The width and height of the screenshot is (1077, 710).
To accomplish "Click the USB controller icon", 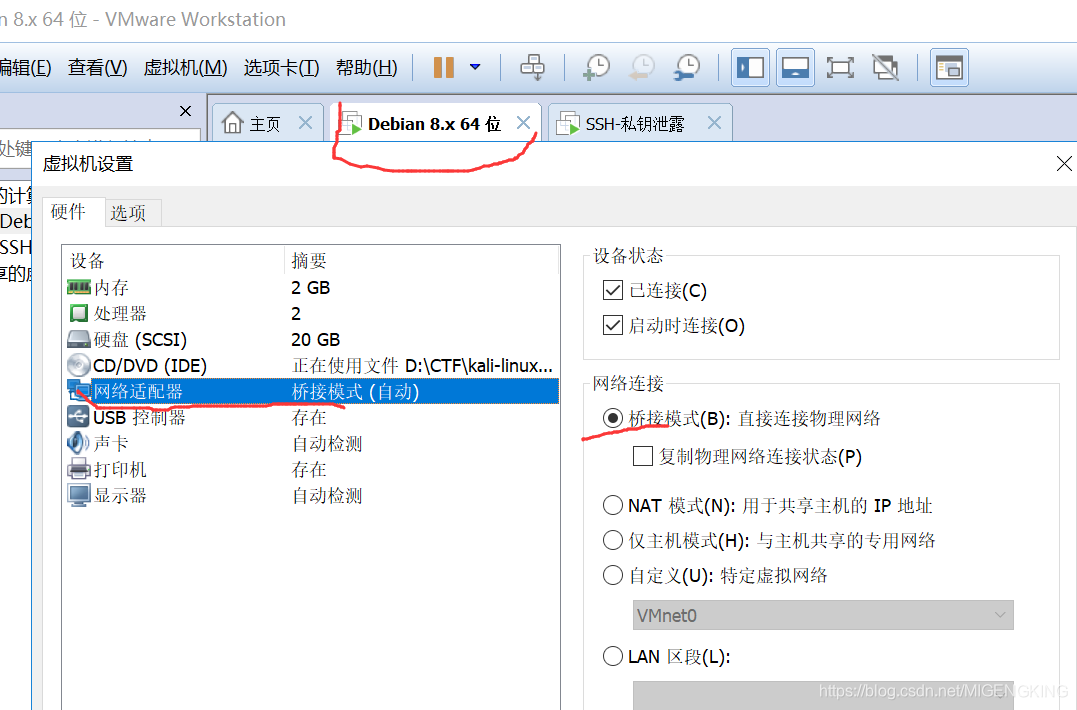I will (79, 417).
